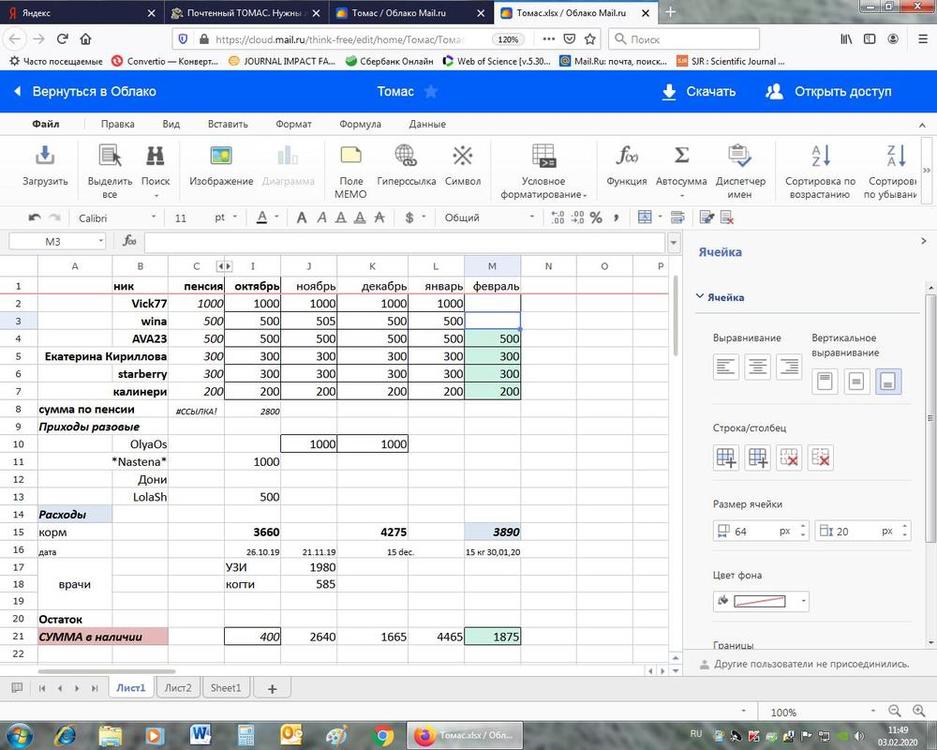937x750 pixels.
Task: Open the Символ insert symbol tool
Action: (x=462, y=156)
